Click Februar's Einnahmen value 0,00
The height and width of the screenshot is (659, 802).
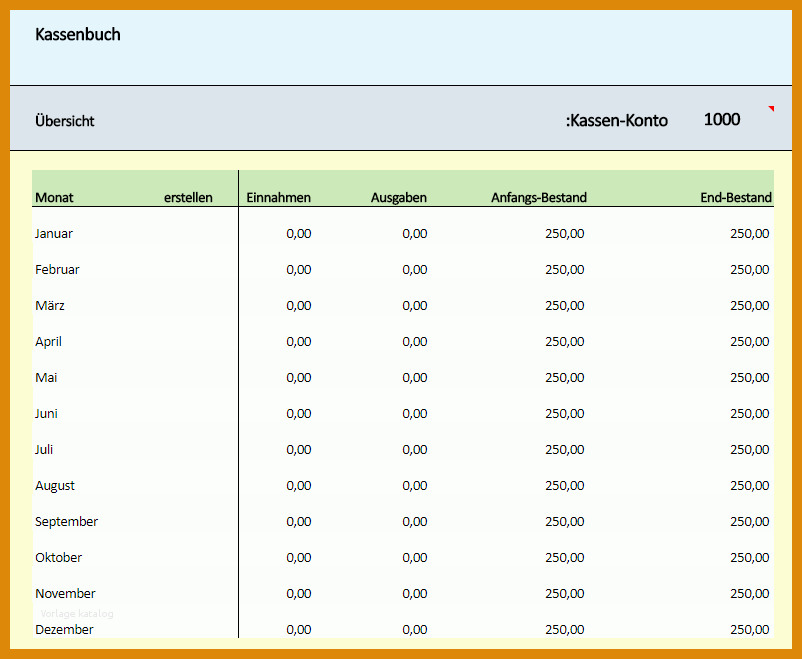pos(299,270)
